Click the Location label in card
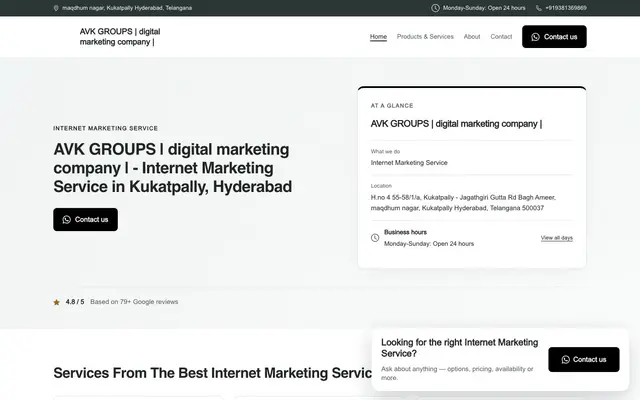640x400 pixels. tap(381, 186)
